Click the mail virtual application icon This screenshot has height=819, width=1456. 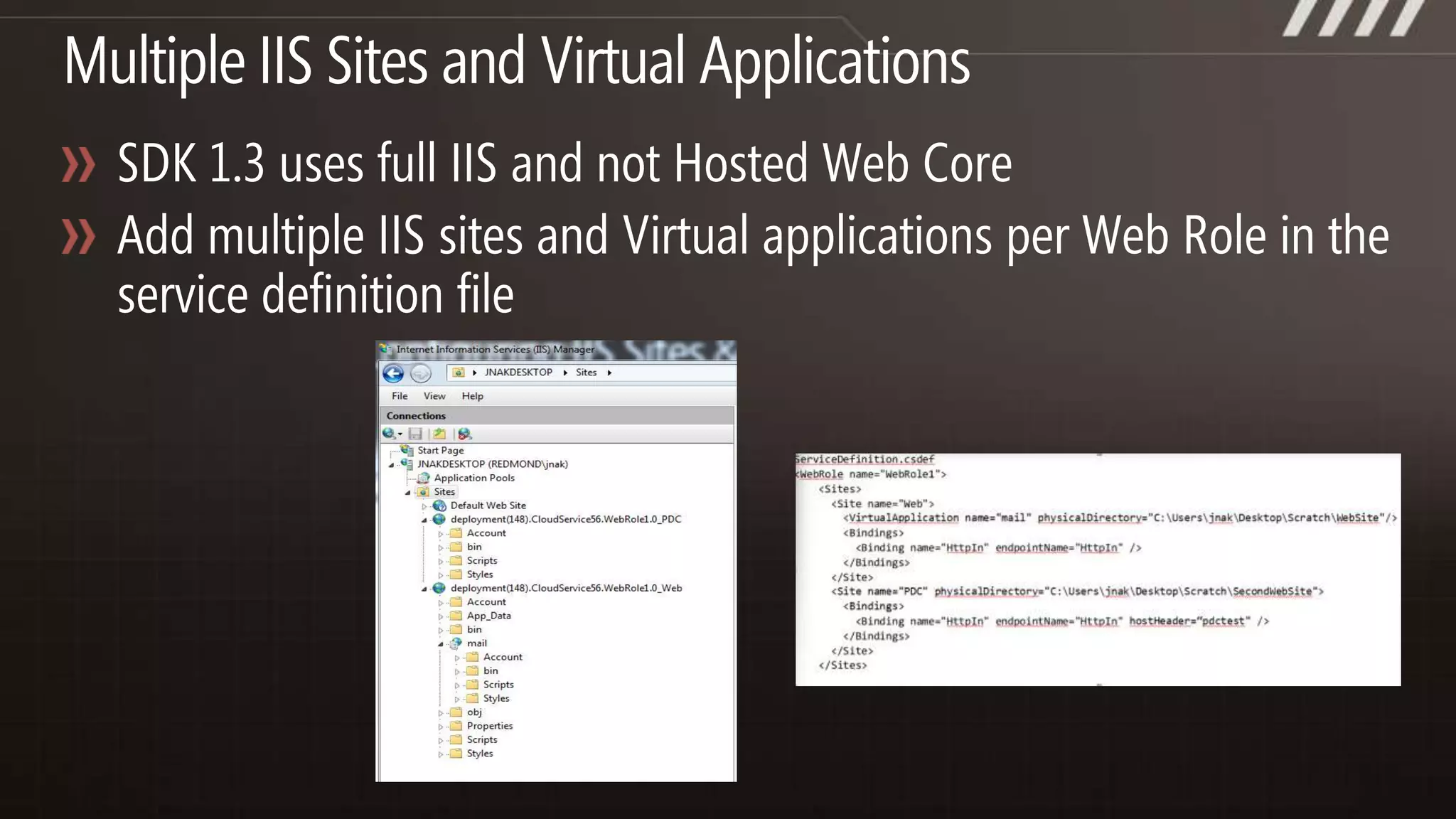pyautogui.click(x=456, y=643)
